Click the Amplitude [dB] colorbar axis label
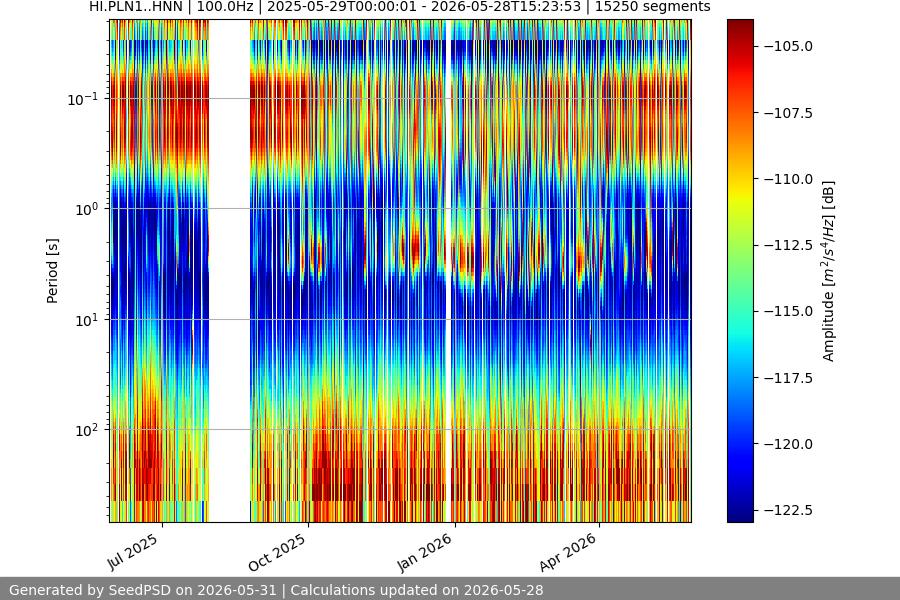Screen dimensions: 900x600 828,271
